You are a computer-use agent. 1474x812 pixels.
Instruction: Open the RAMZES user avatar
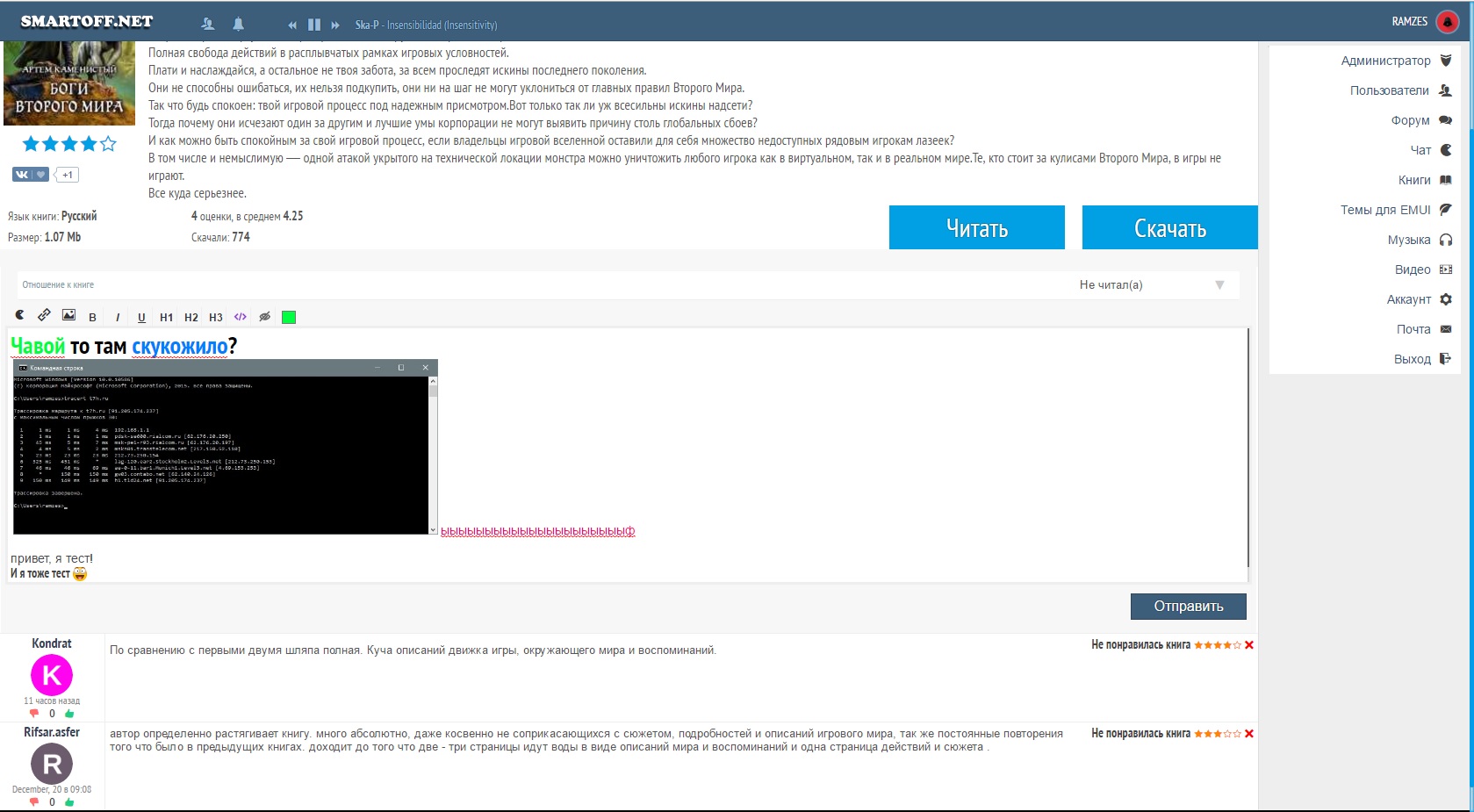click(x=1447, y=22)
